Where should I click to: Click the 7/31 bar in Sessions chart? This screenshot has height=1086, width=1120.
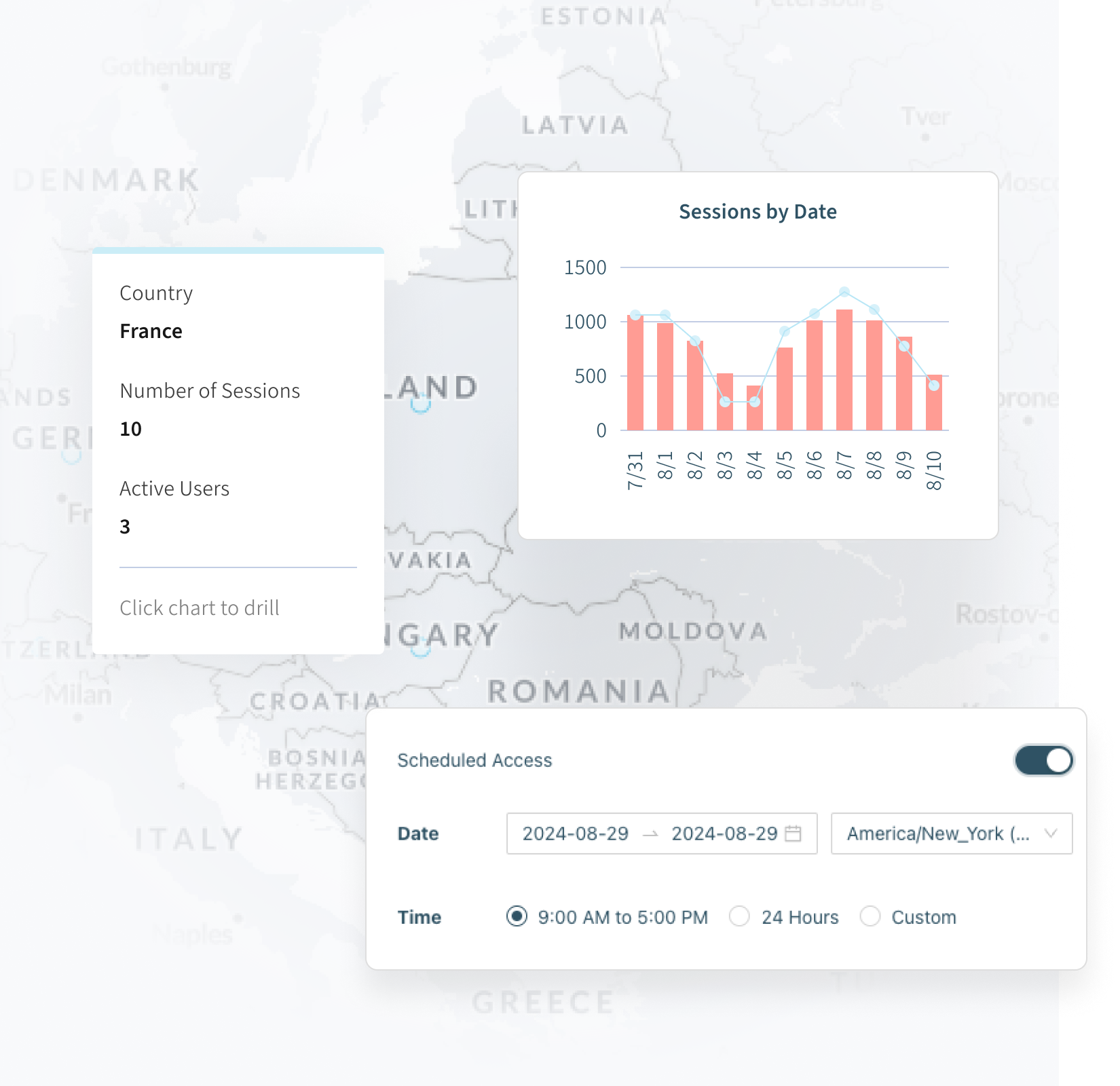click(635, 373)
